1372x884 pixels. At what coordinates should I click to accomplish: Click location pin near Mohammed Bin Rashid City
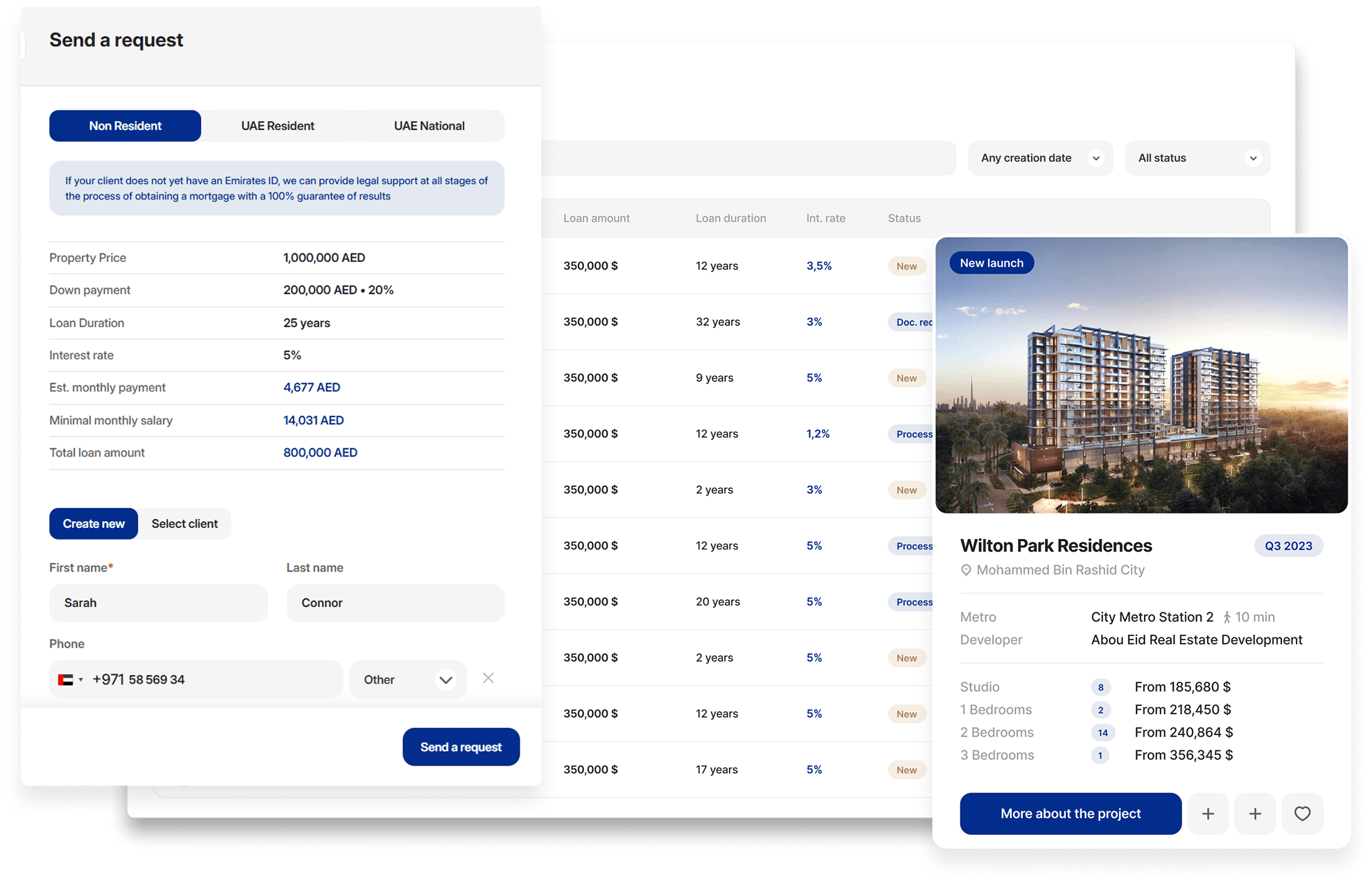(966, 570)
